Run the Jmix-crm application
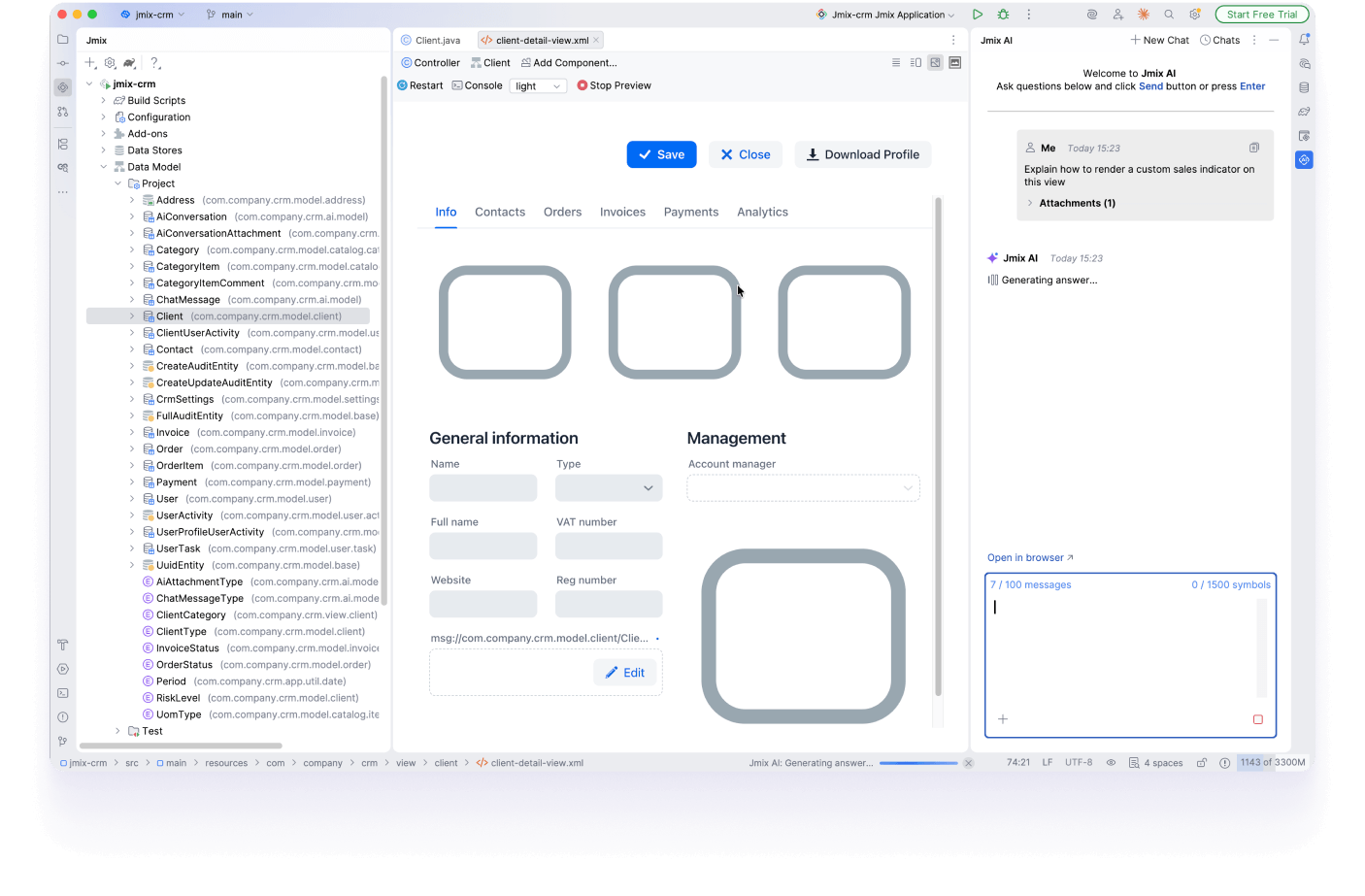 click(978, 15)
